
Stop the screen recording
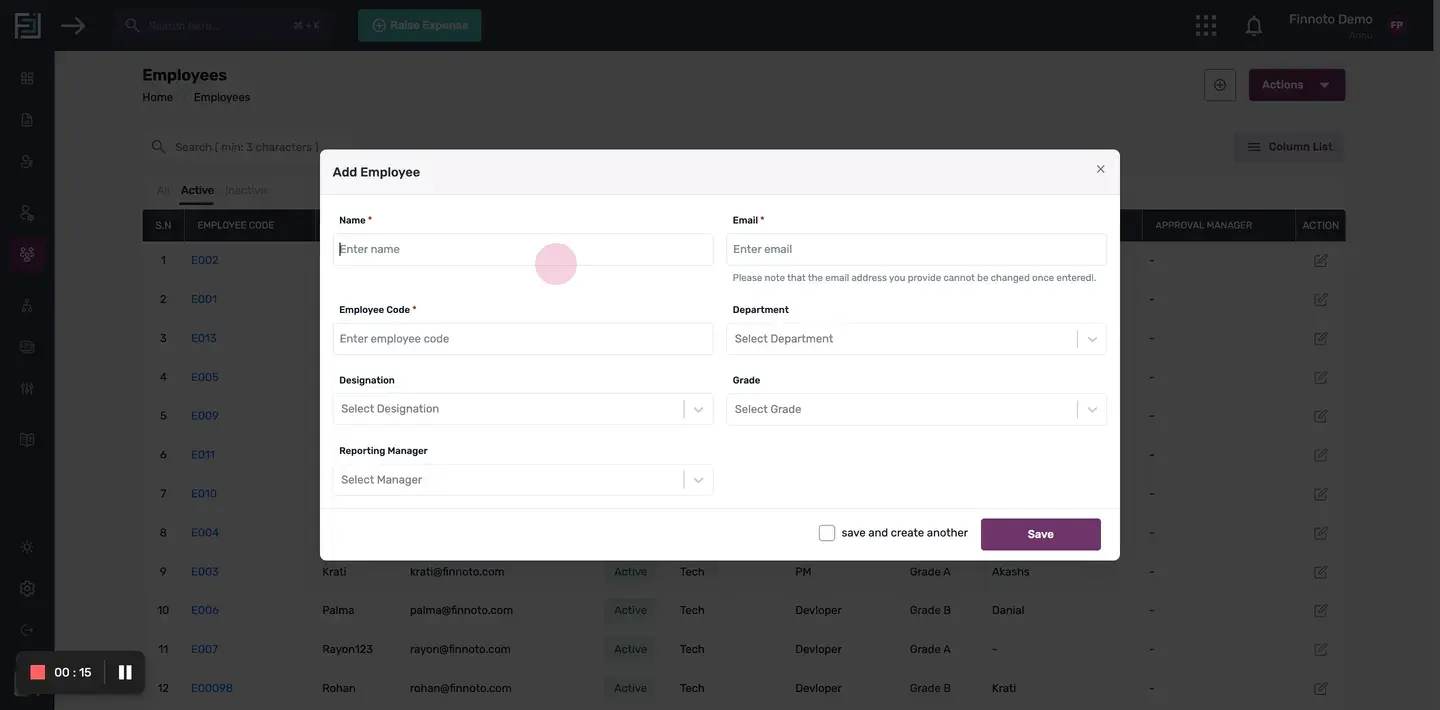click(x=38, y=672)
